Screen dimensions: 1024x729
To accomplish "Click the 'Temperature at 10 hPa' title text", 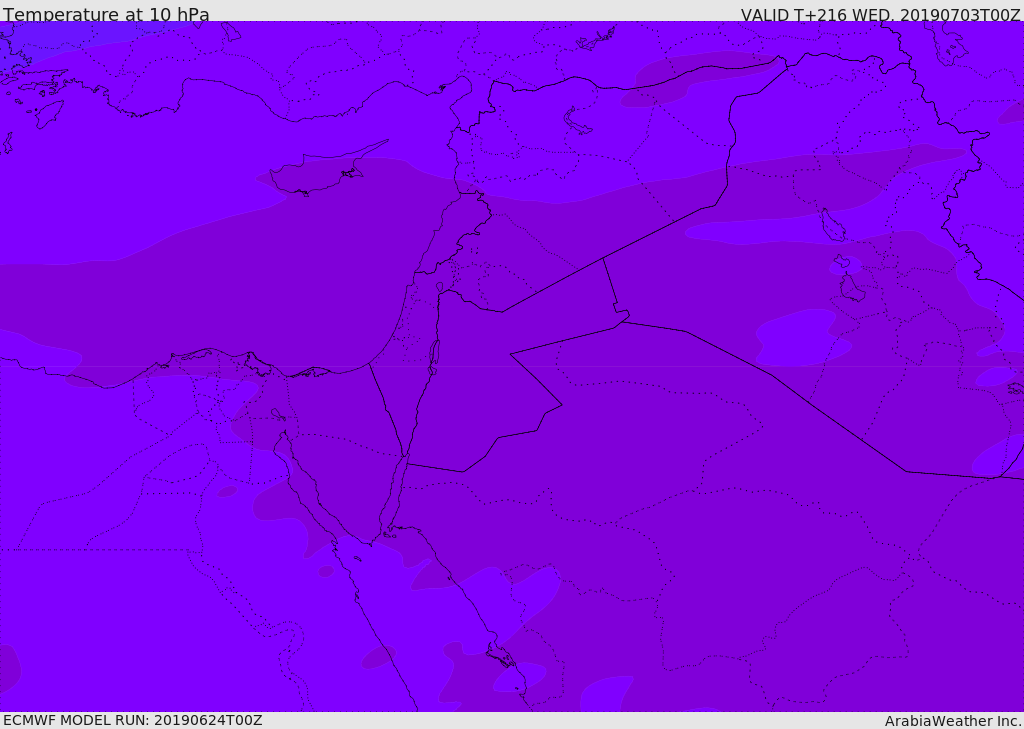I will pos(106,14).
